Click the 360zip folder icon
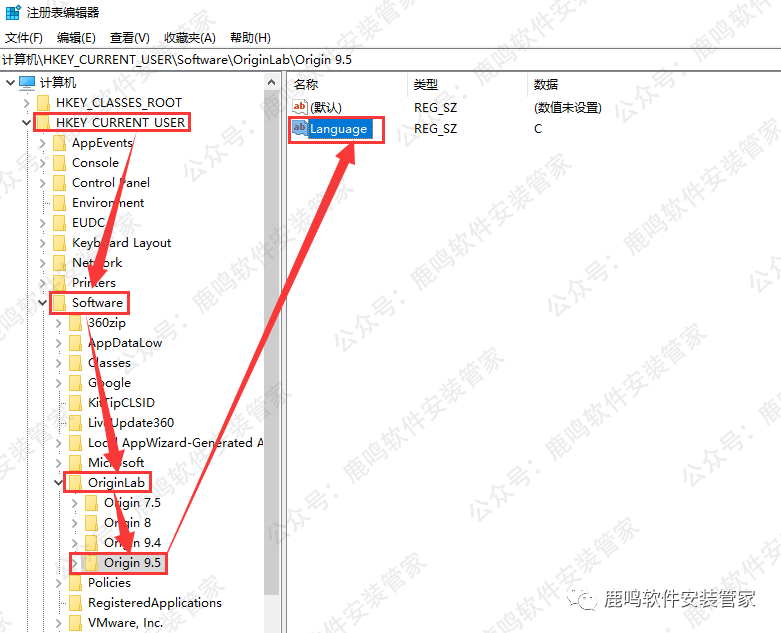Viewport: 781px width, 633px height. [x=75, y=323]
